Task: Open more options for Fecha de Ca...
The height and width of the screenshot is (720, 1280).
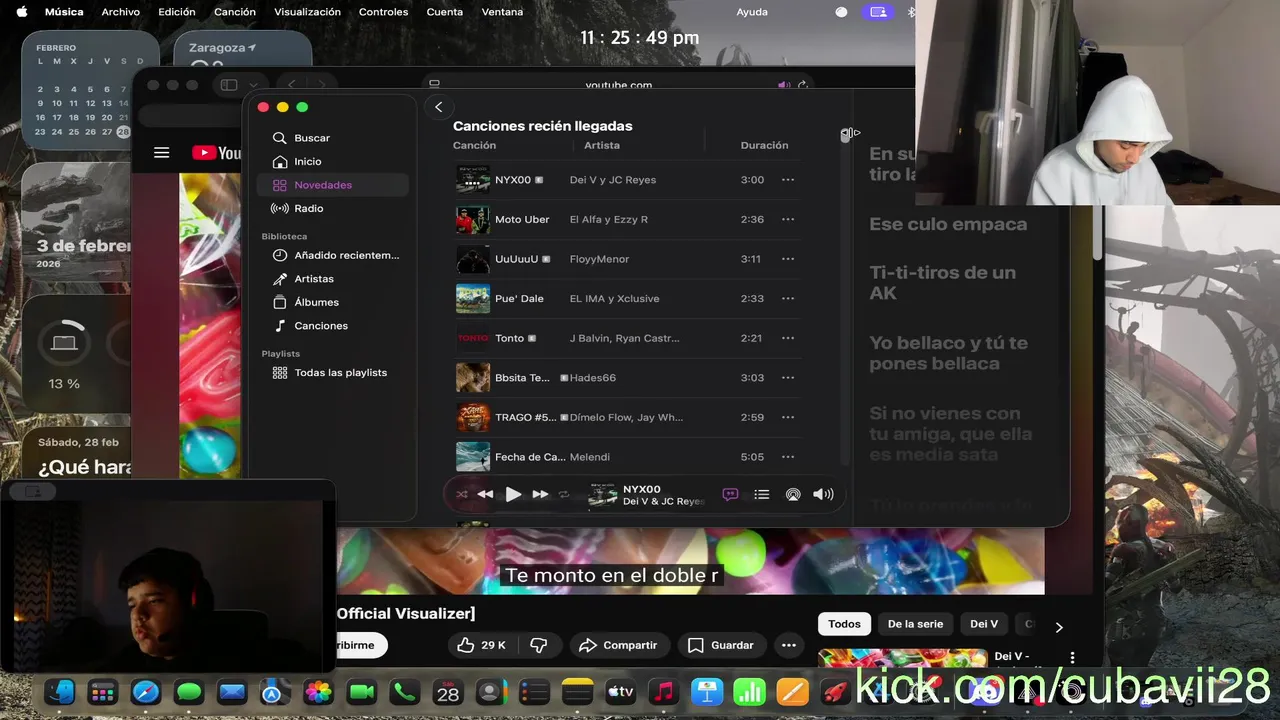Action: click(788, 457)
